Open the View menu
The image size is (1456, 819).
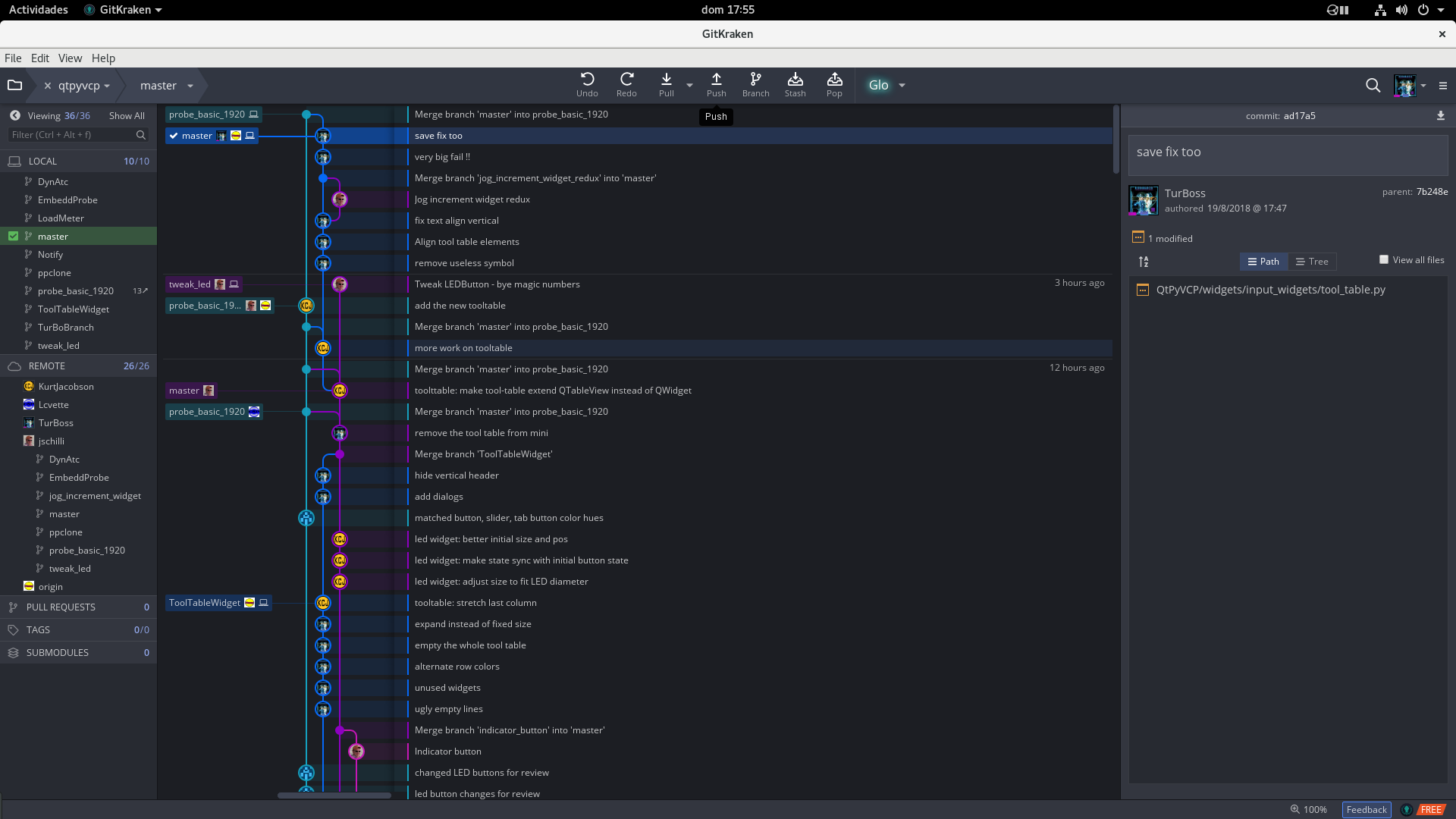point(70,58)
